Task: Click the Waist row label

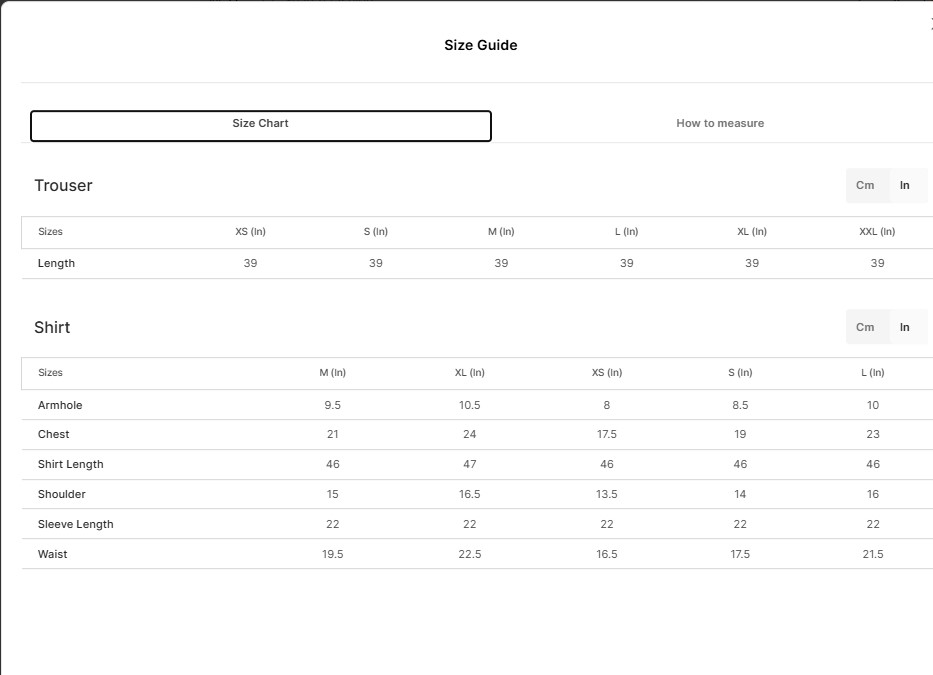Action: [x=53, y=555]
